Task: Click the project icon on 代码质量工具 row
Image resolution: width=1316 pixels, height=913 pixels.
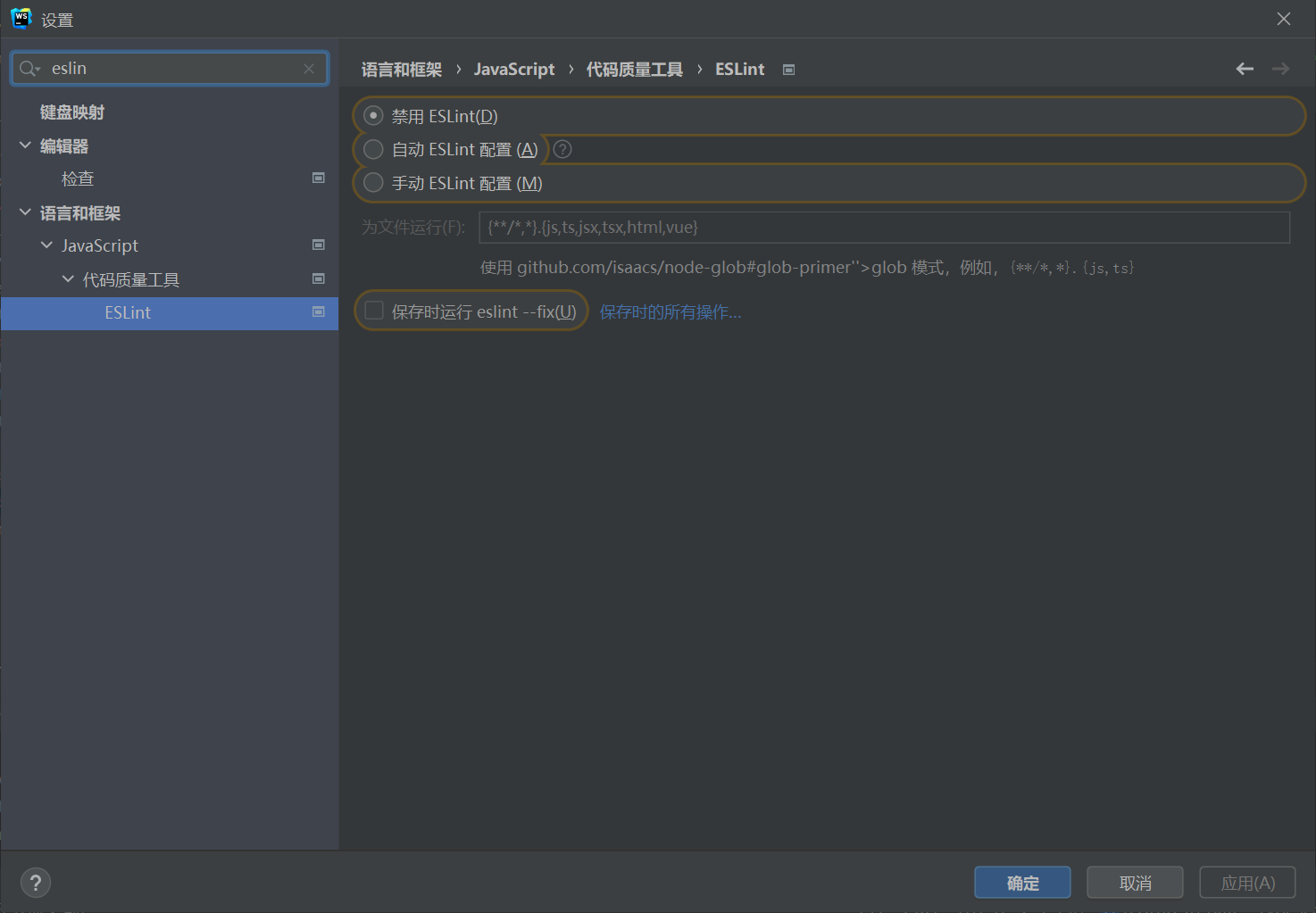Action: point(318,278)
